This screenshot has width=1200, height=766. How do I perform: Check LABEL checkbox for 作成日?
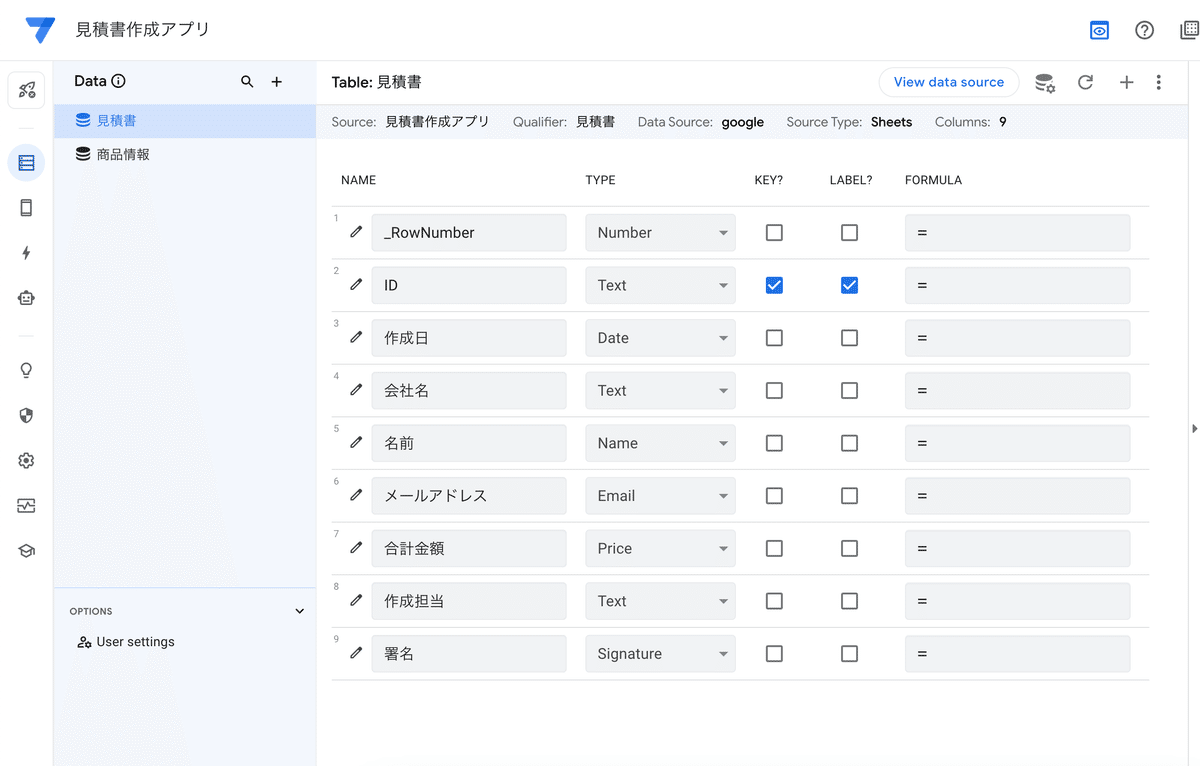(849, 338)
